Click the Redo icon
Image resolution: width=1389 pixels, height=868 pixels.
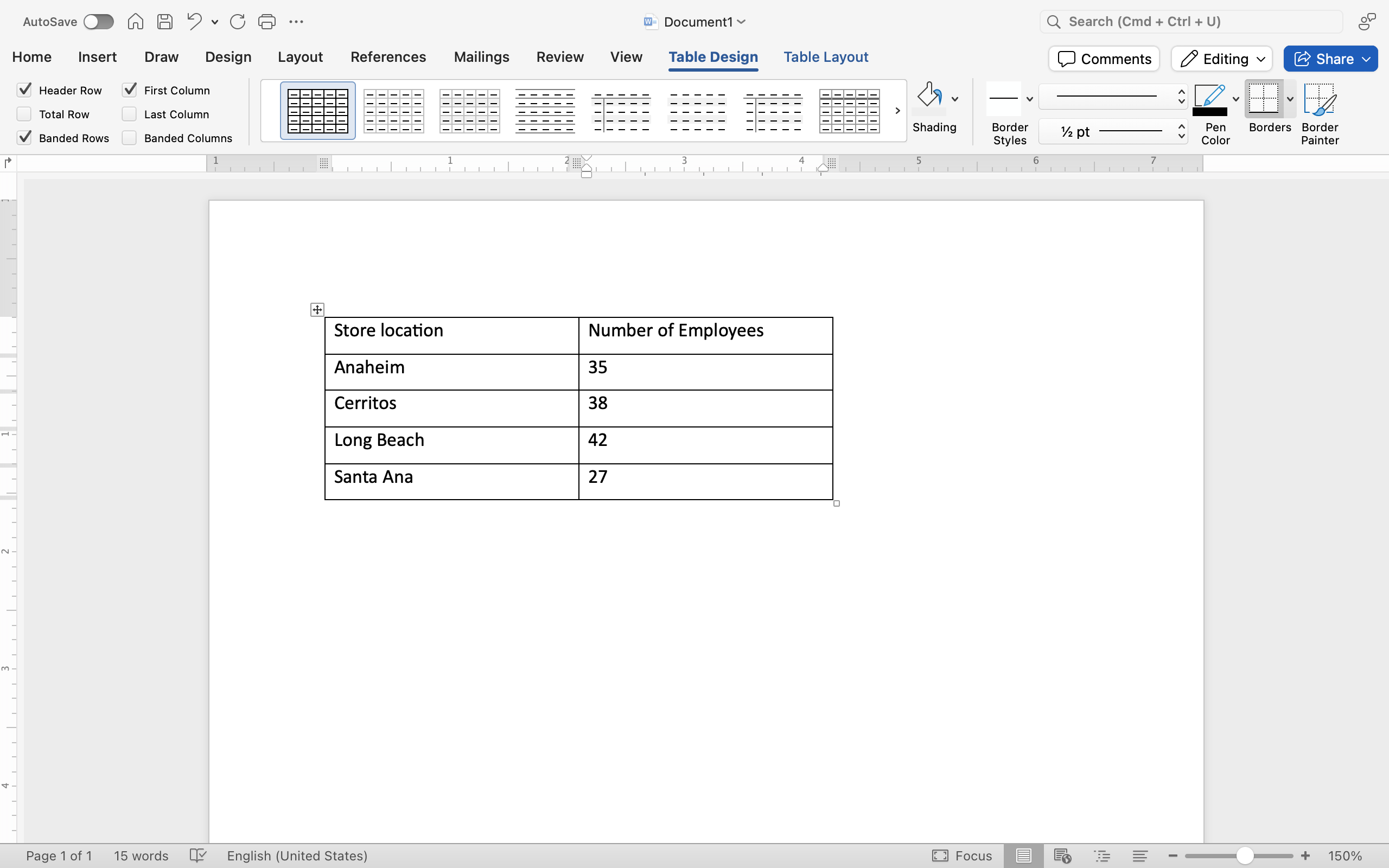(238, 22)
